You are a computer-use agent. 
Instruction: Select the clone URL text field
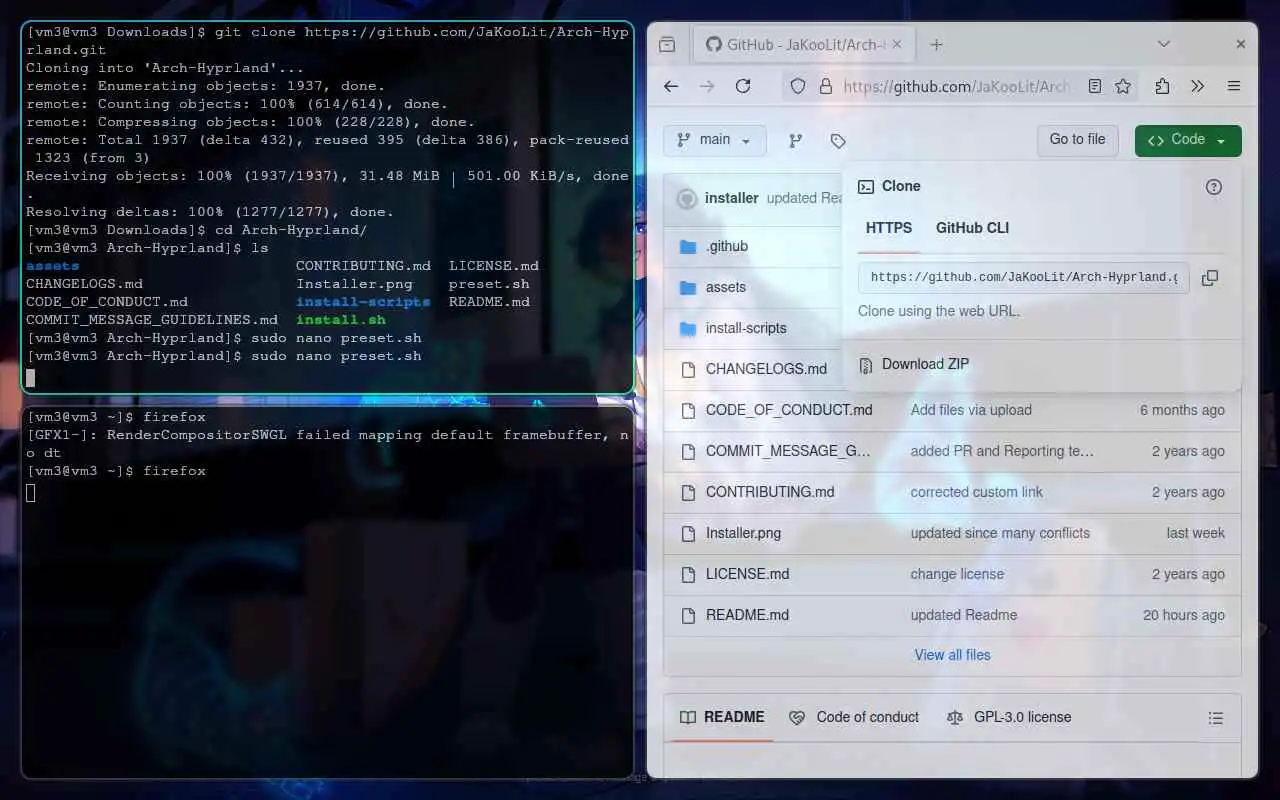coord(1024,277)
